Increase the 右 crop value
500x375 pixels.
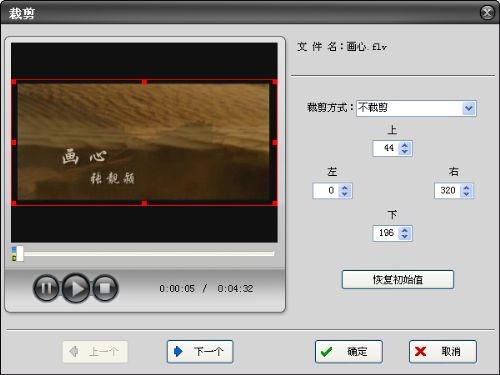click(466, 188)
